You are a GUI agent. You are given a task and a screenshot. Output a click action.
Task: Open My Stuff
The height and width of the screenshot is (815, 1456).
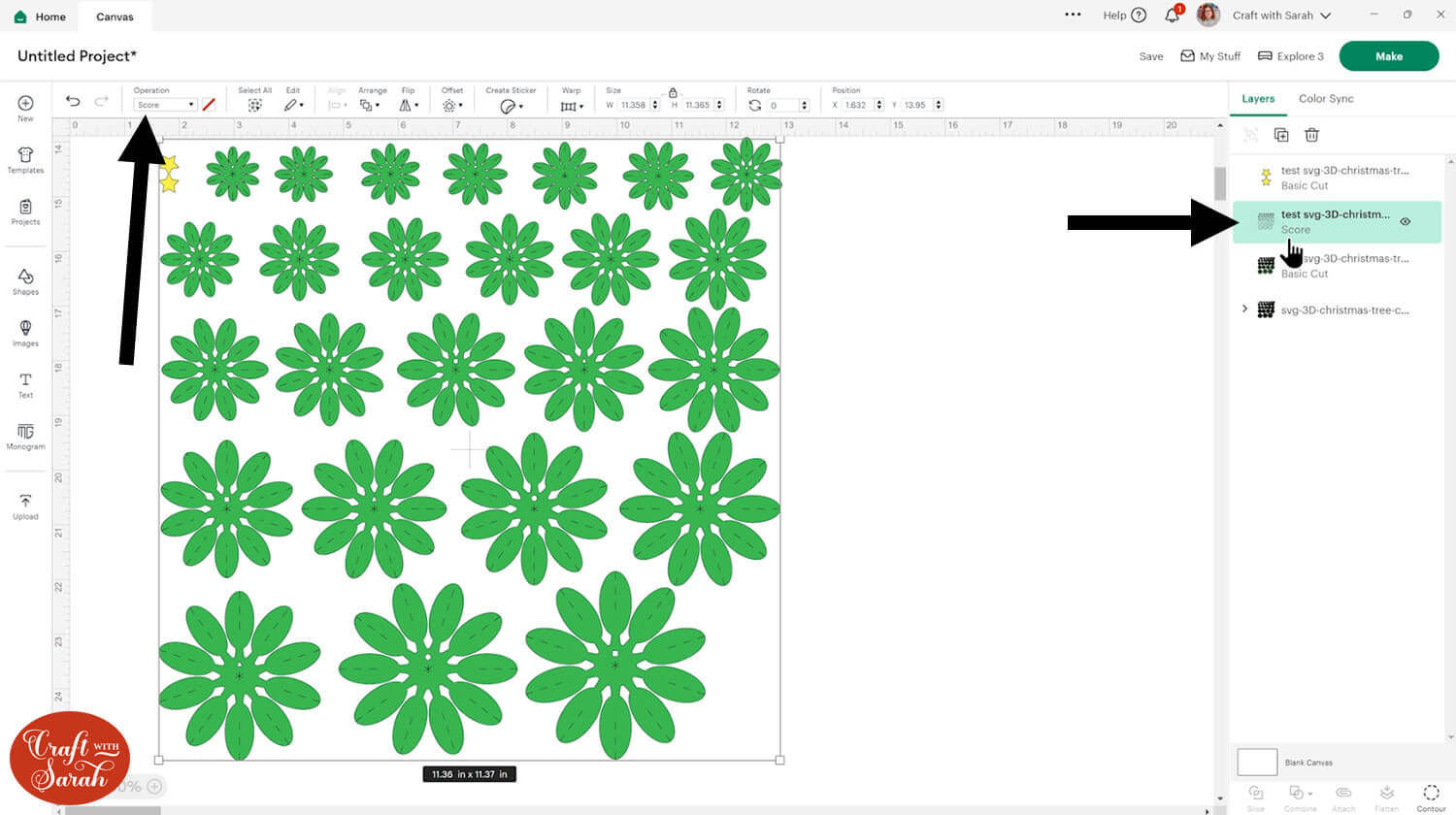[1210, 56]
